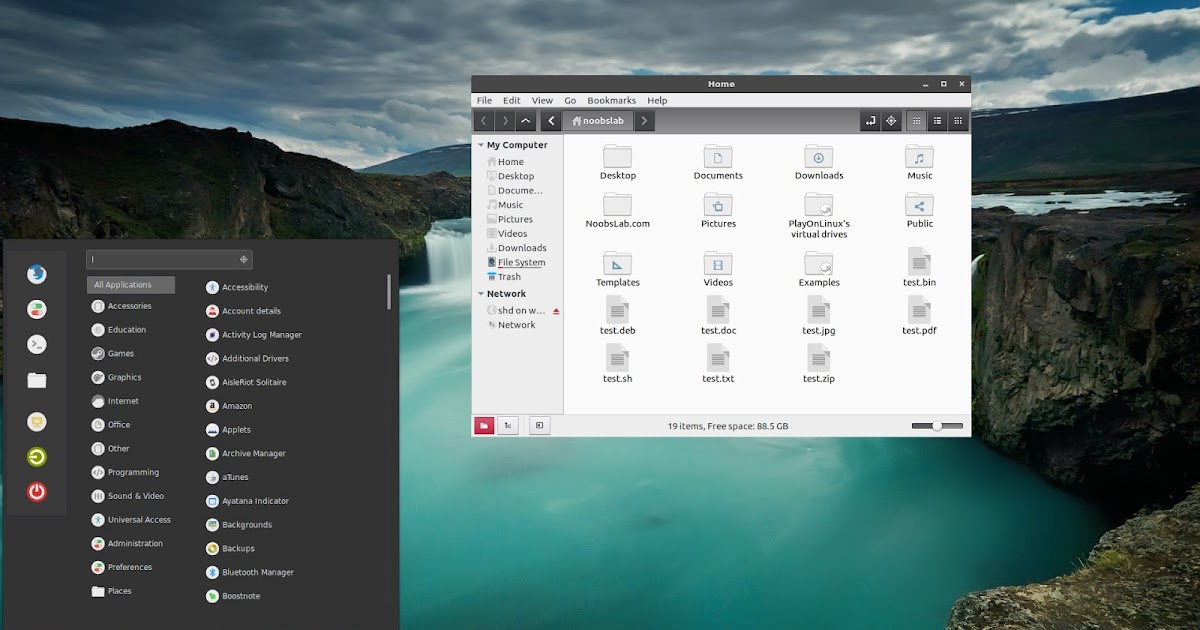Switch to list view in toolbar
This screenshot has width=1200, height=630.
click(x=937, y=120)
